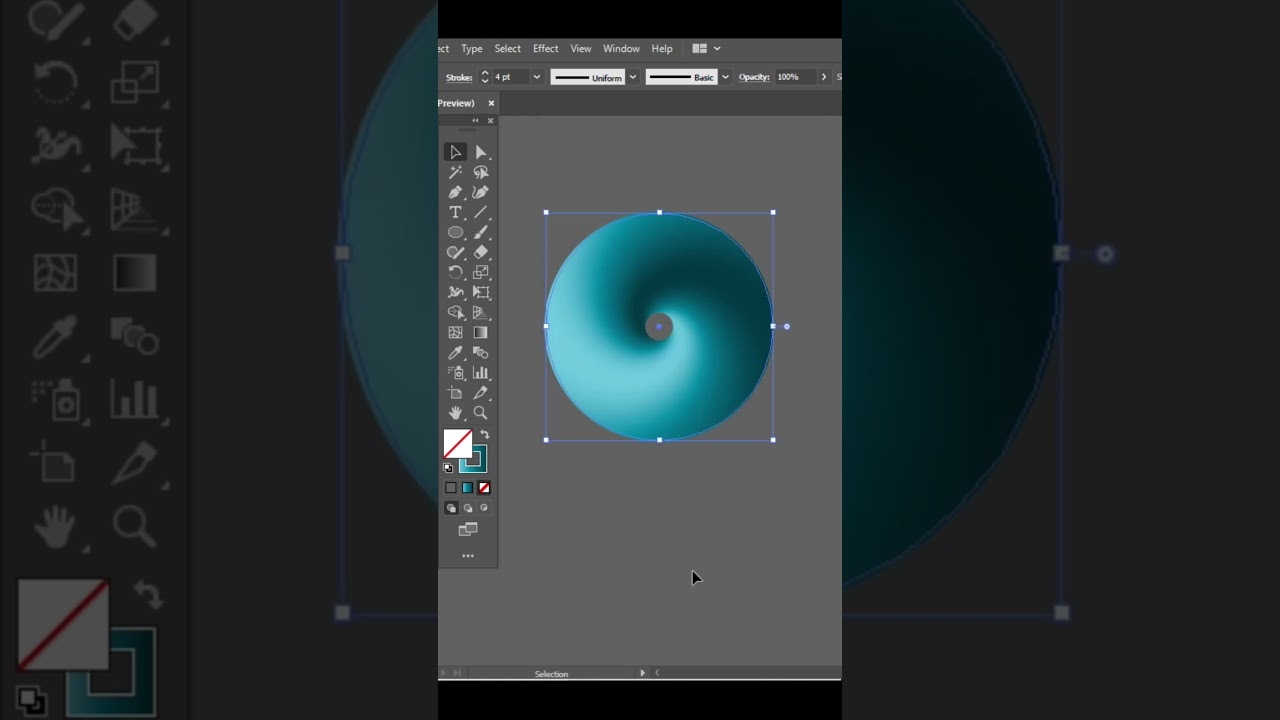The image size is (1280, 720).
Task: Choose the Magic Wand tool
Action: [456, 172]
